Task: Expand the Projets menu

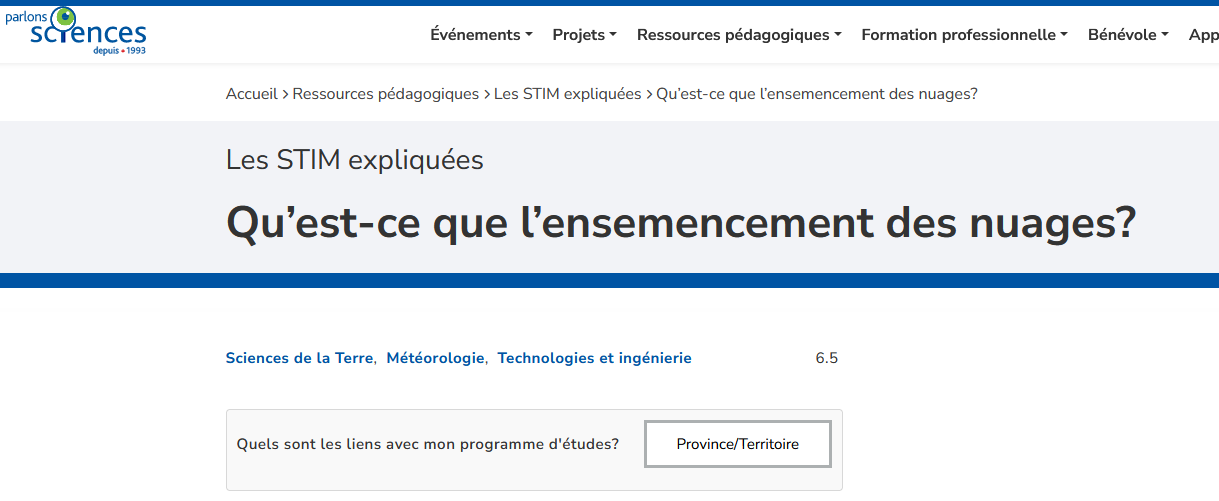Action: click(584, 35)
